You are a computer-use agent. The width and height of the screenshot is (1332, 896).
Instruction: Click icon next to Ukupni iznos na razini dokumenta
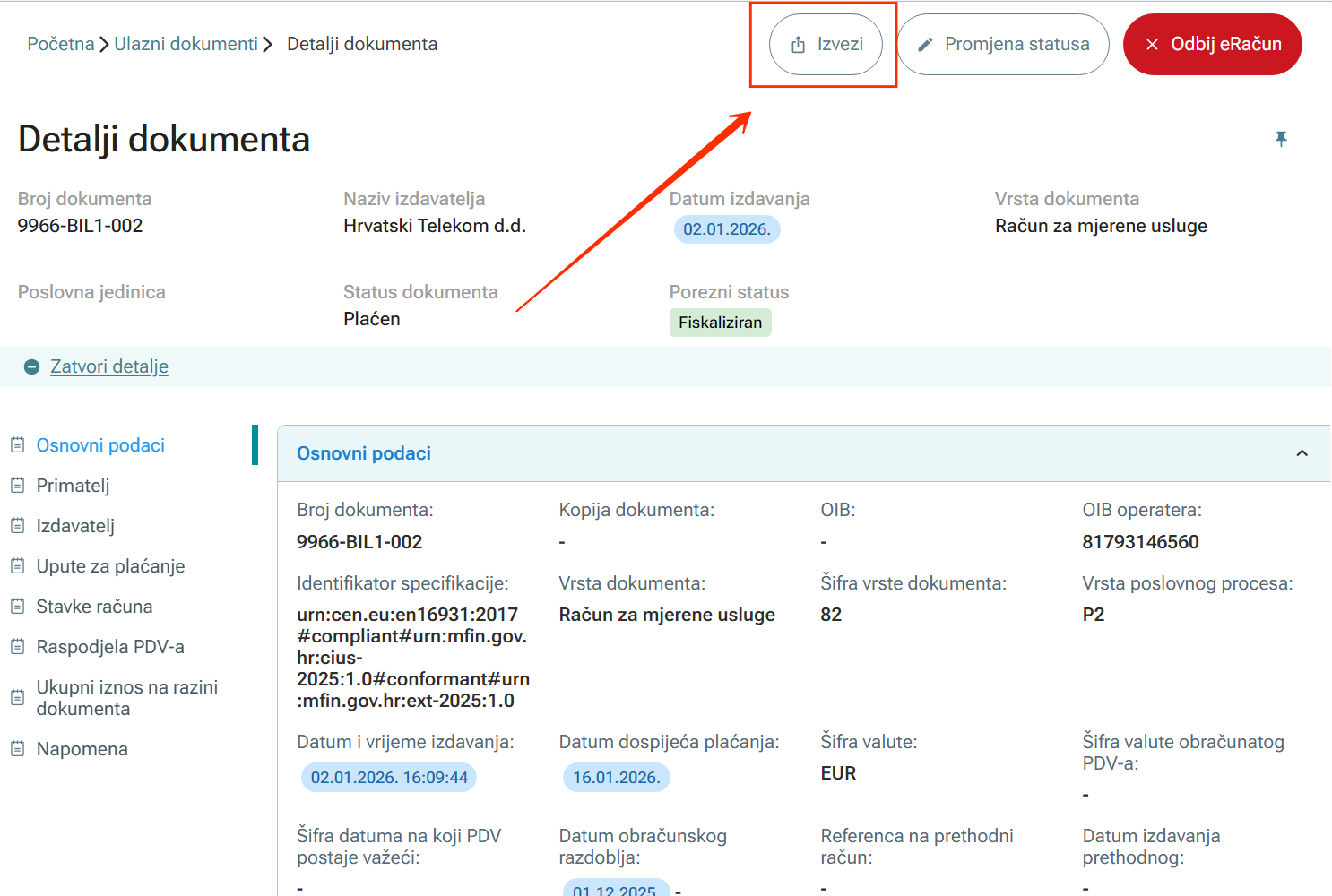17,698
